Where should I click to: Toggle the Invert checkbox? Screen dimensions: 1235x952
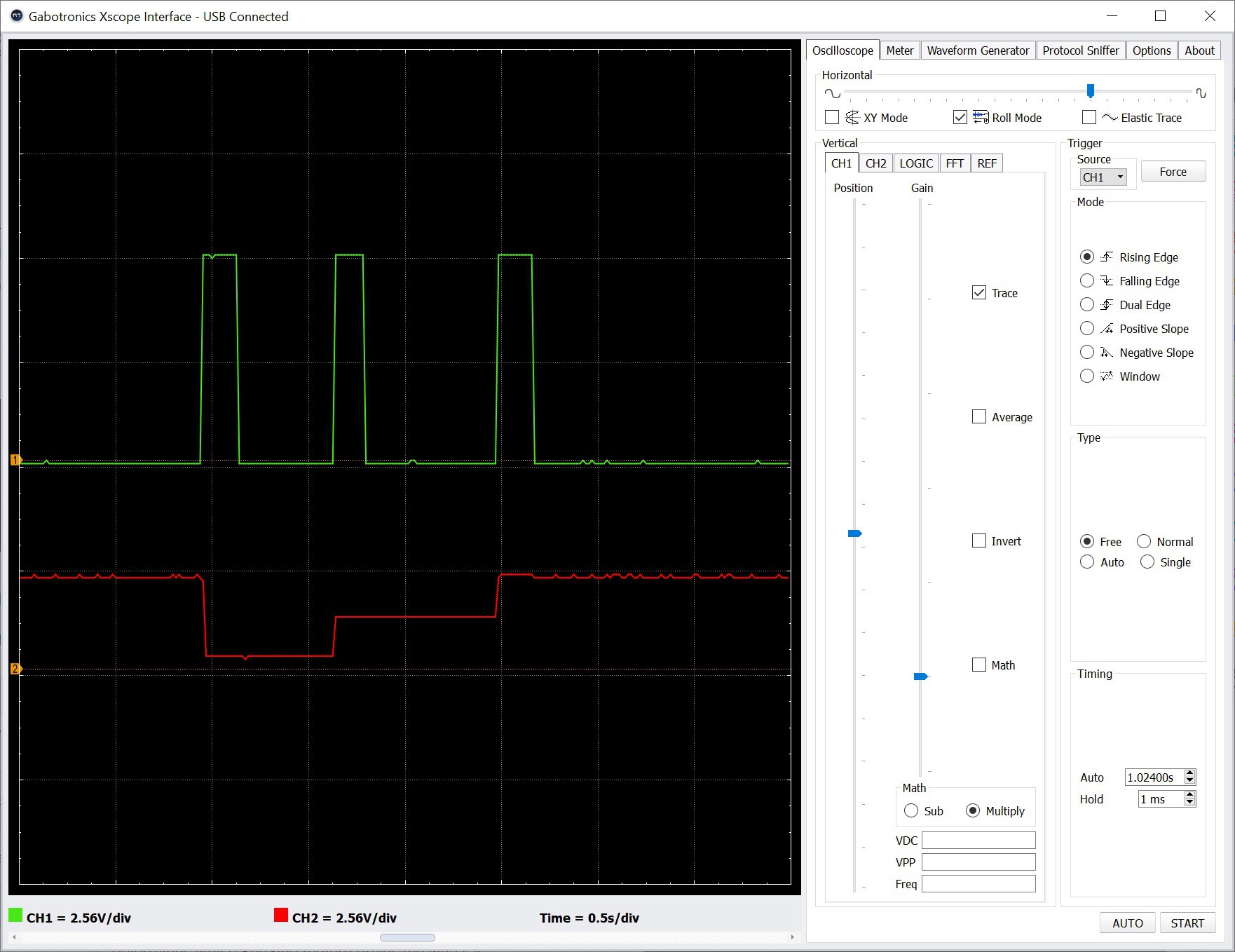[979, 541]
